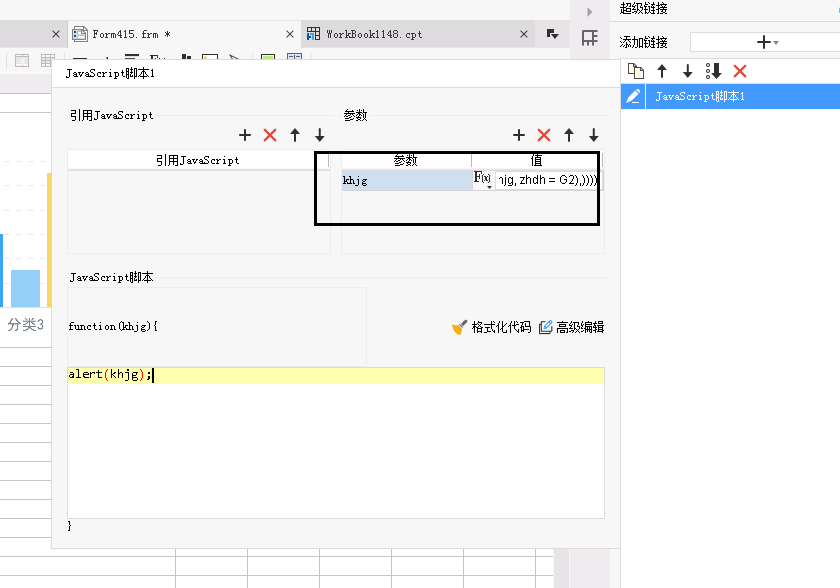Move referenced JavaScript entry down
Screen dimensions: 840x588
(320, 135)
